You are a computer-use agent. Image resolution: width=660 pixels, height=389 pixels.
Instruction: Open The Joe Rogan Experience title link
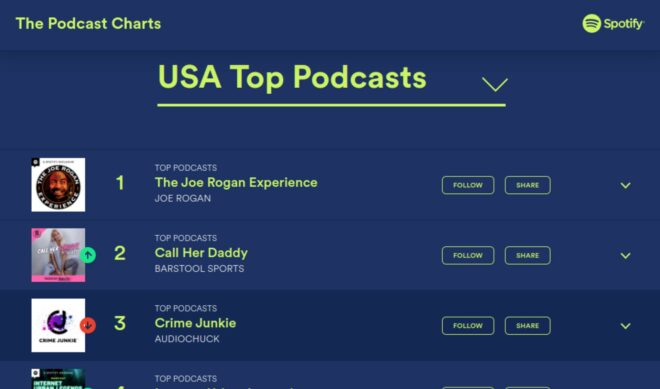tap(236, 183)
